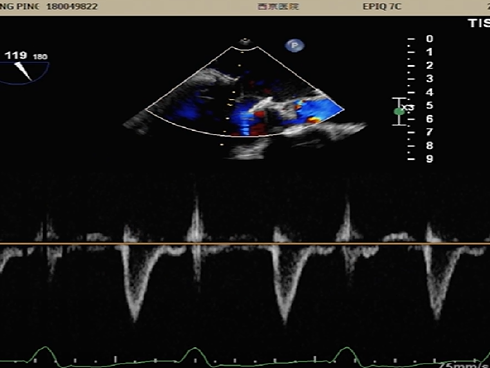The image size is (490, 368).
Task: Click the orange Doppler baseline
Action: pos(245,244)
